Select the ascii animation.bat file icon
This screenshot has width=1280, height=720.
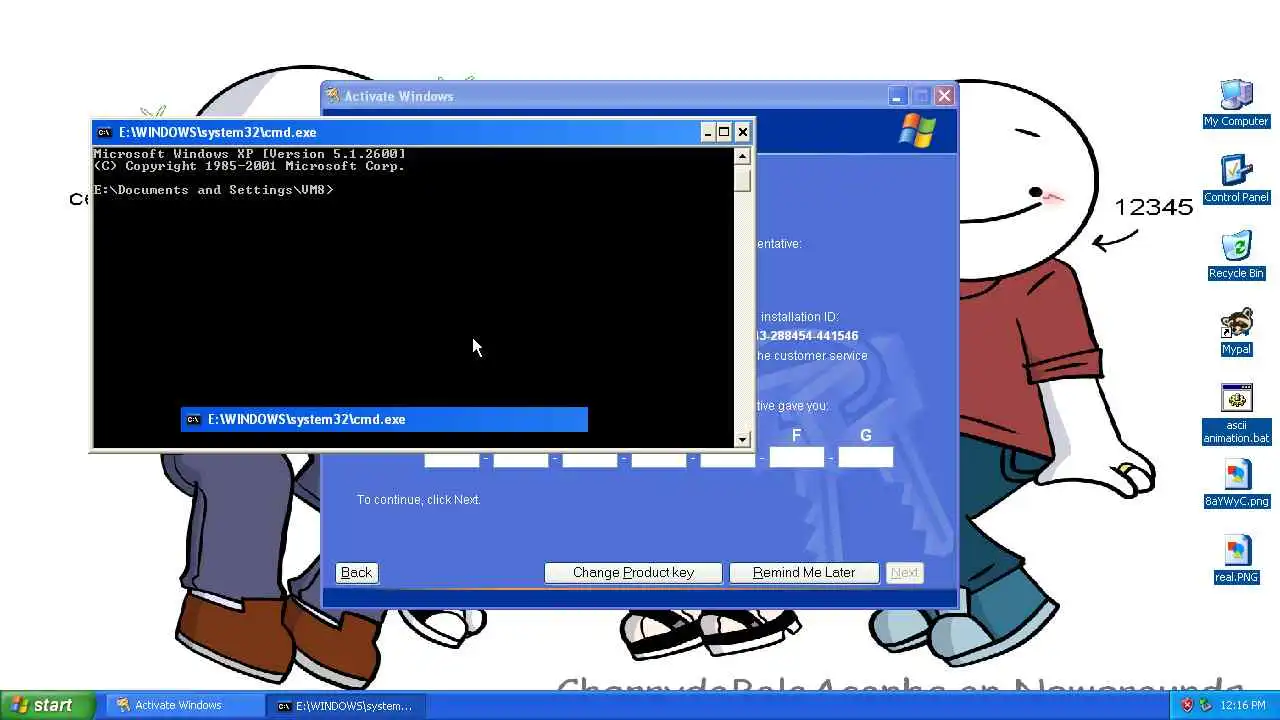(x=1236, y=414)
